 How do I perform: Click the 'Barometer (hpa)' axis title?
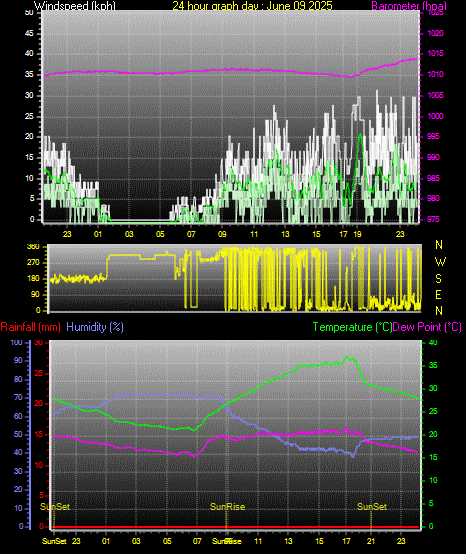coord(409,6)
